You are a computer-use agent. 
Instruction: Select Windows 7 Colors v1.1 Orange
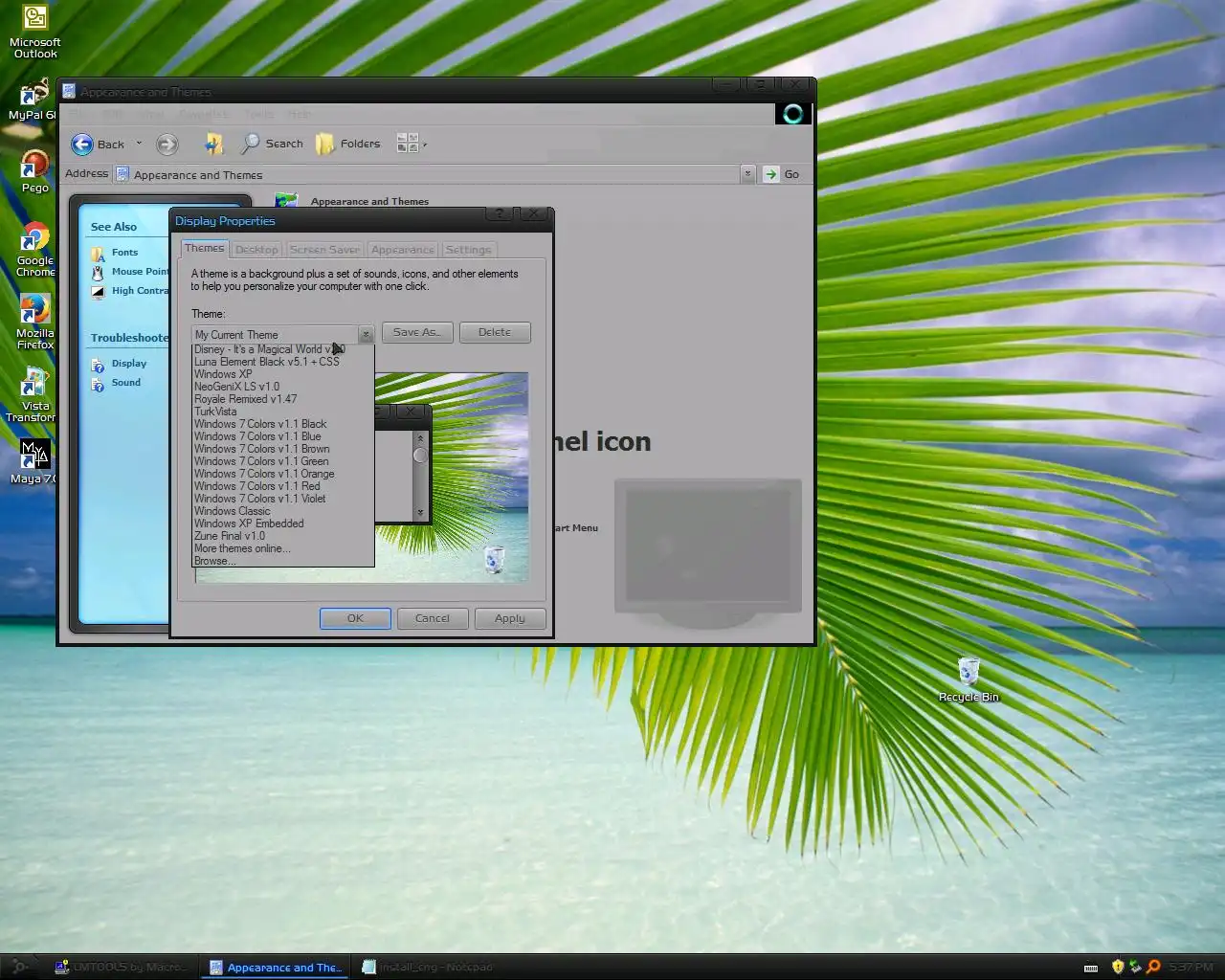[x=282, y=474]
